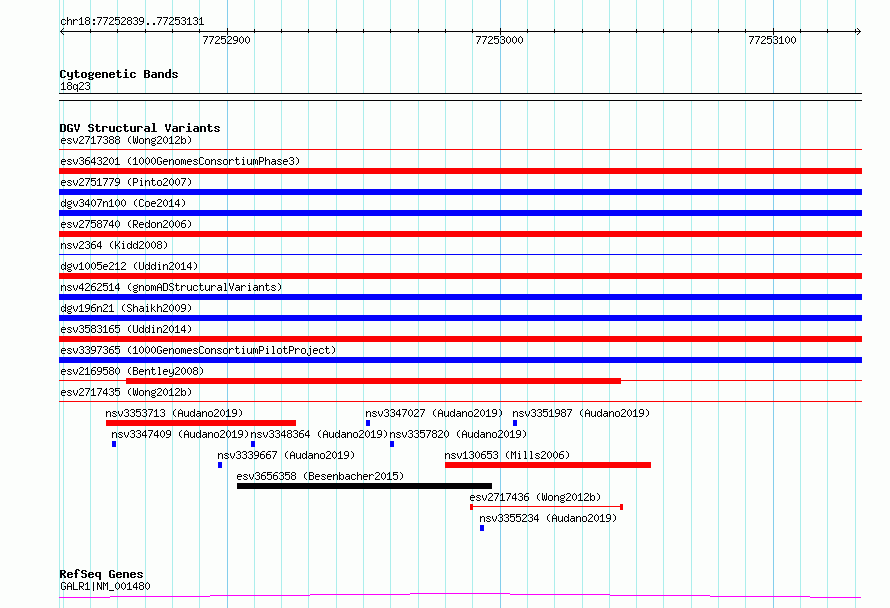Click the nsv3348364 (Audano2019) blue marker
The width and height of the screenshot is (890, 608).
click(253, 444)
